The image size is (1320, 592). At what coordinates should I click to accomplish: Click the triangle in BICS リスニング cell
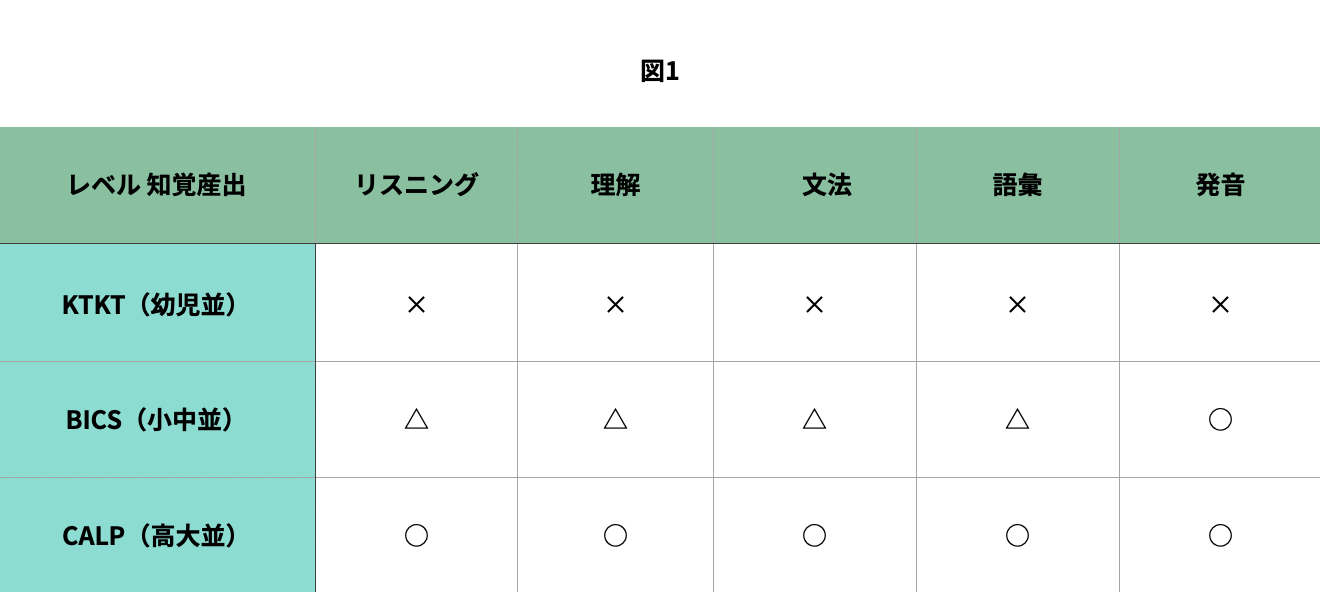(x=416, y=419)
